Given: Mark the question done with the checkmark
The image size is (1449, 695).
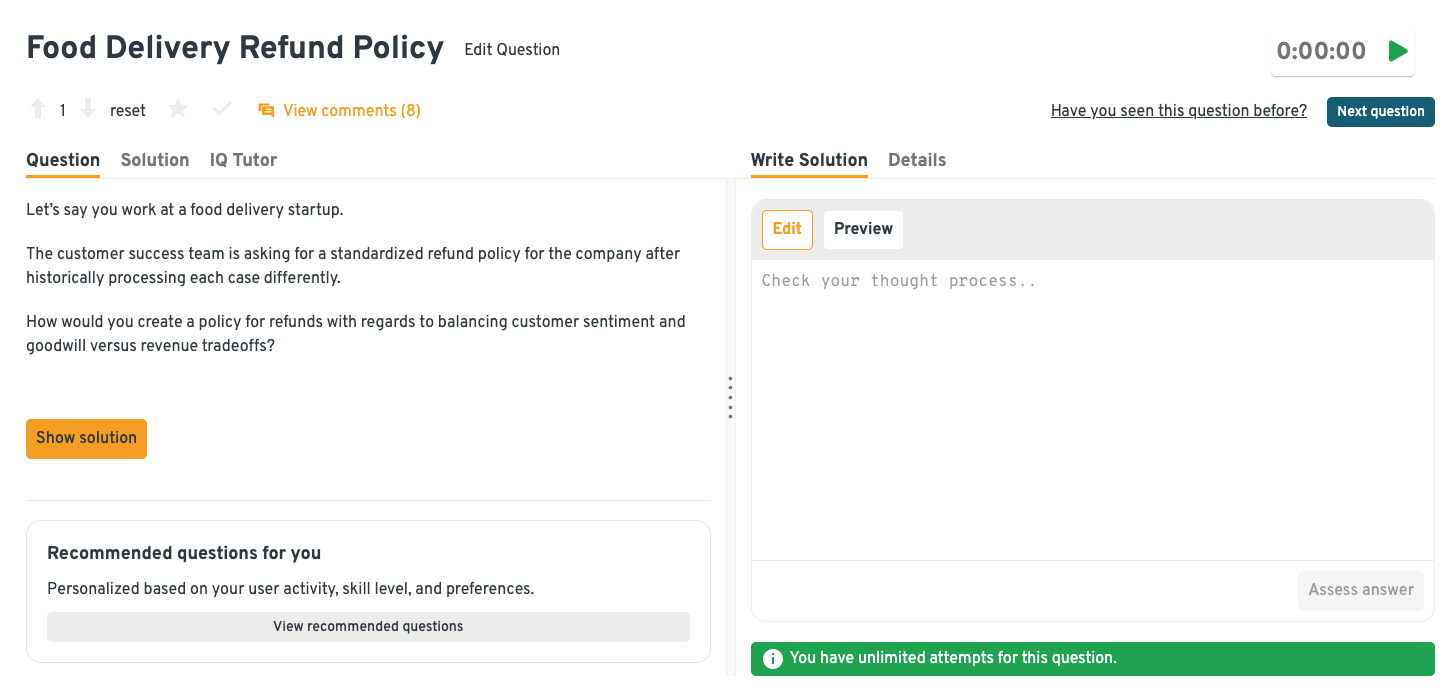Looking at the screenshot, I should click(x=222, y=110).
